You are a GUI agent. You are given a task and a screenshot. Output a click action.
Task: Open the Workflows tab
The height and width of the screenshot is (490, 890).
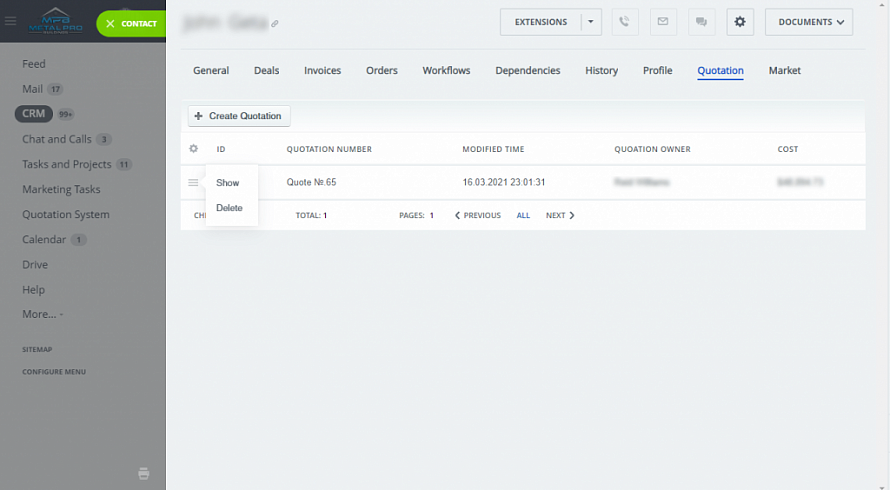446,71
